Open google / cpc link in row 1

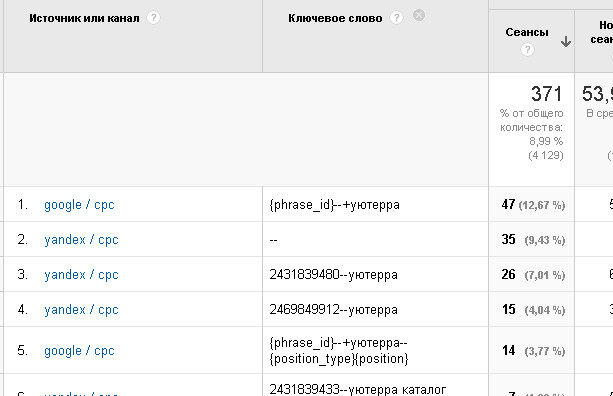[79, 204]
